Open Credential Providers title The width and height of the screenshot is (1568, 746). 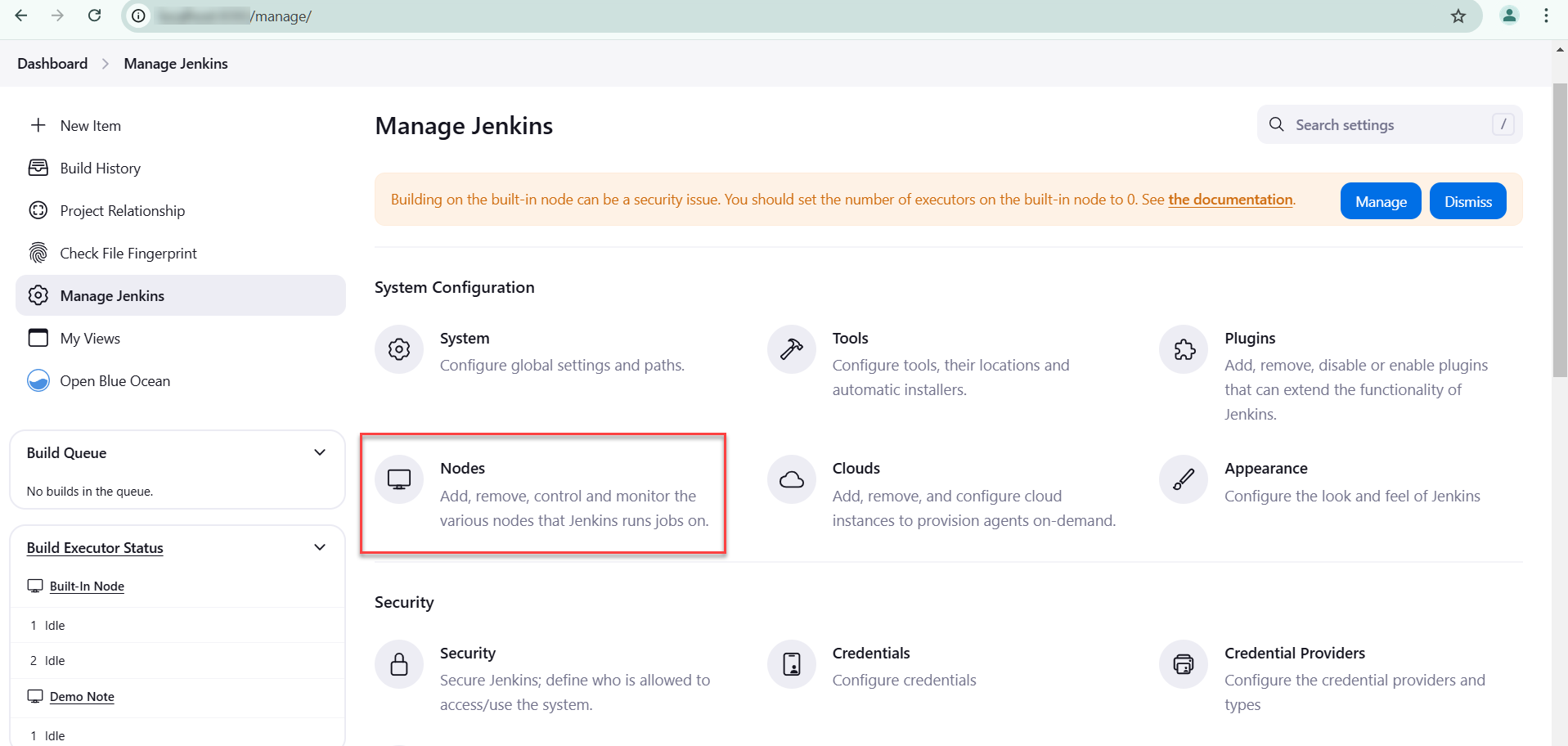pyautogui.click(x=1295, y=653)
